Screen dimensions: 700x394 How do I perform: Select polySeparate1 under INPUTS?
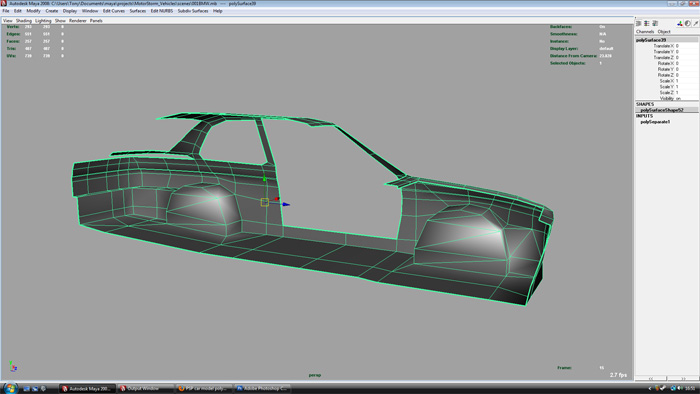(x=655, y=121)
